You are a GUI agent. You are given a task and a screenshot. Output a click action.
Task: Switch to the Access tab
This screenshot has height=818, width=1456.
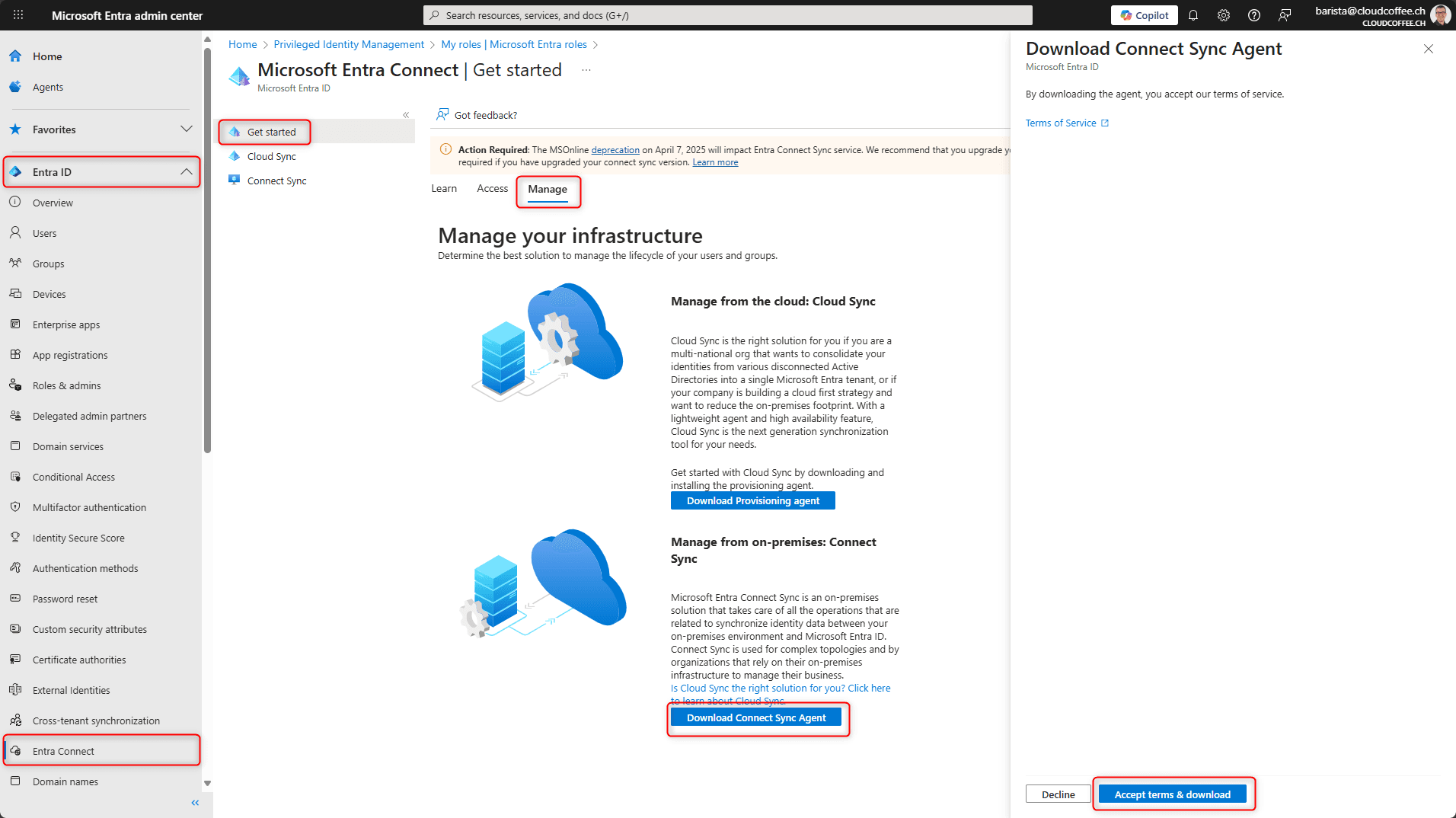[492, 189]
